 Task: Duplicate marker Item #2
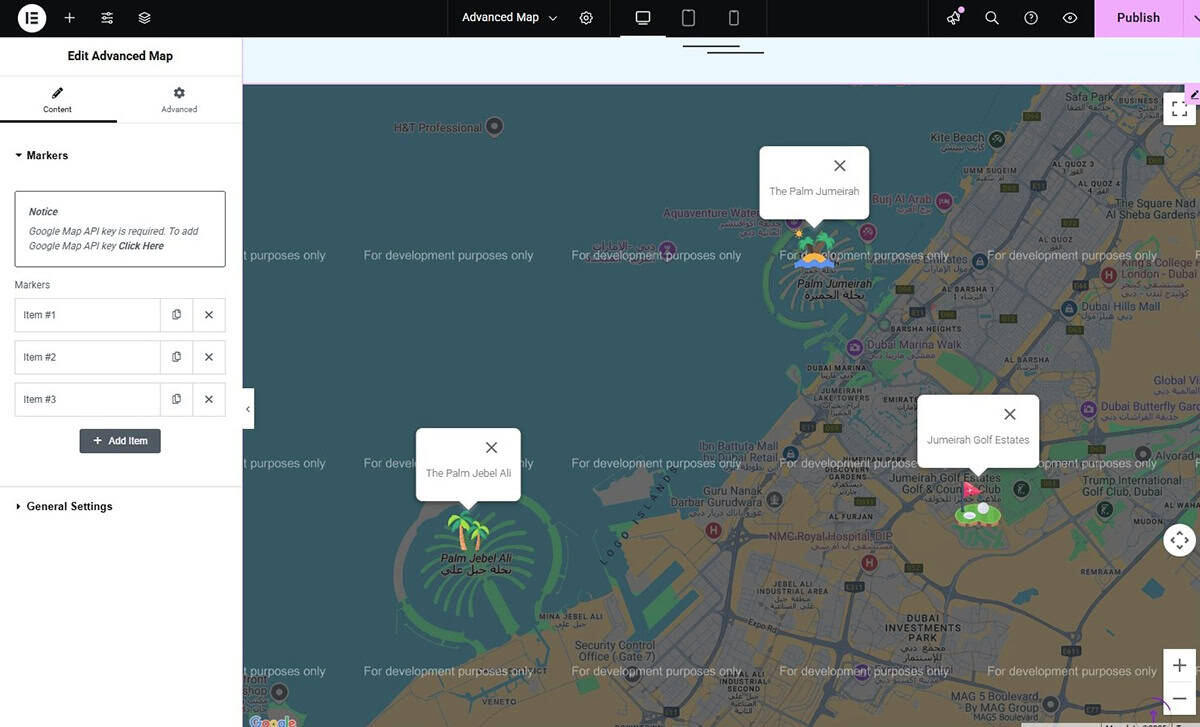(176, 357)
